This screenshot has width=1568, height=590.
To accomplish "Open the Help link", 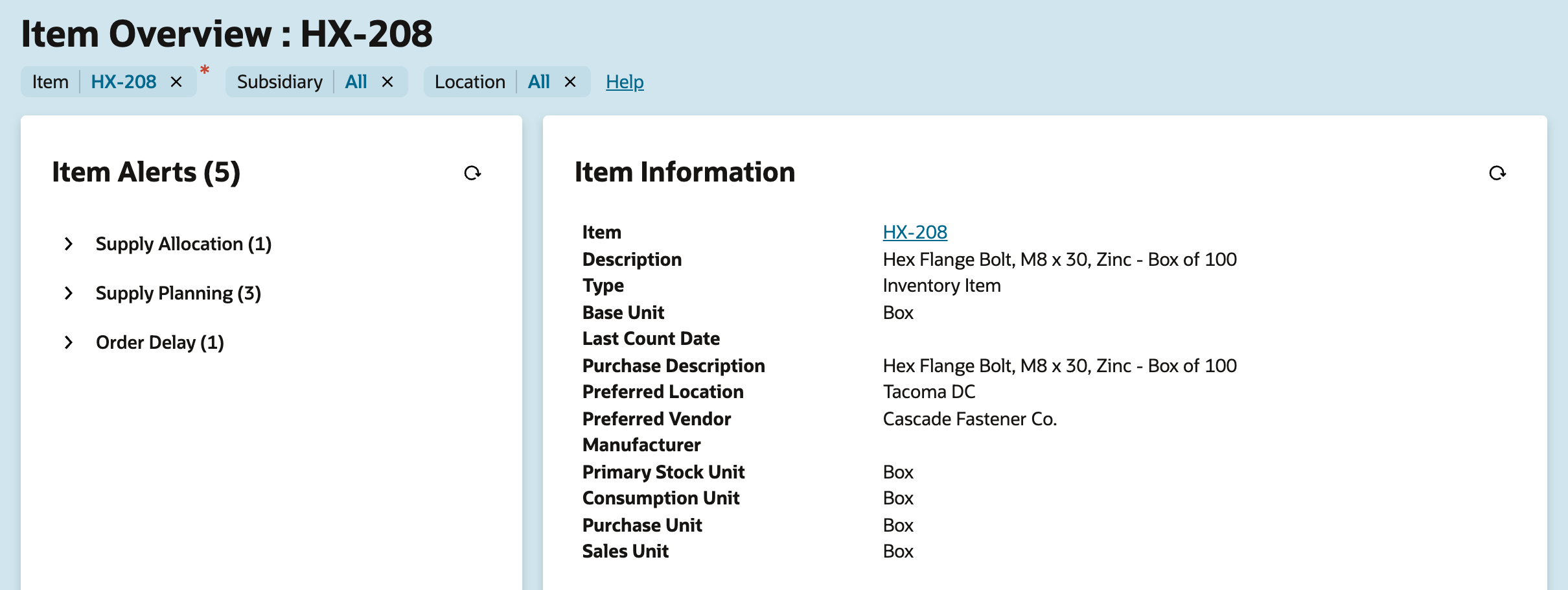I will point(625,82).
